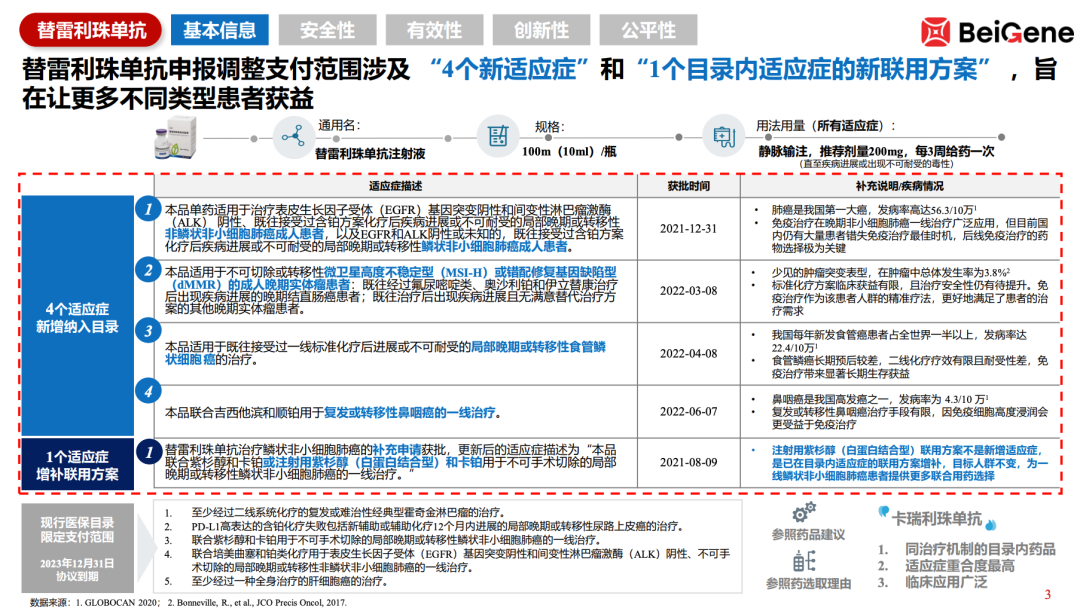Click the 4个适应症 新增纳入目录 blue block
This screenshot has width=1080, height=611.
[77, 315]
